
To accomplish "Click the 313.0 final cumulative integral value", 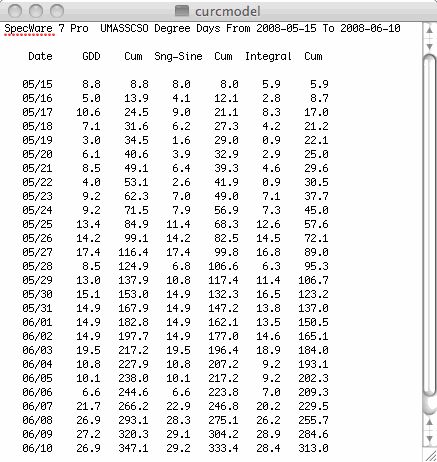I will [313, 448].
